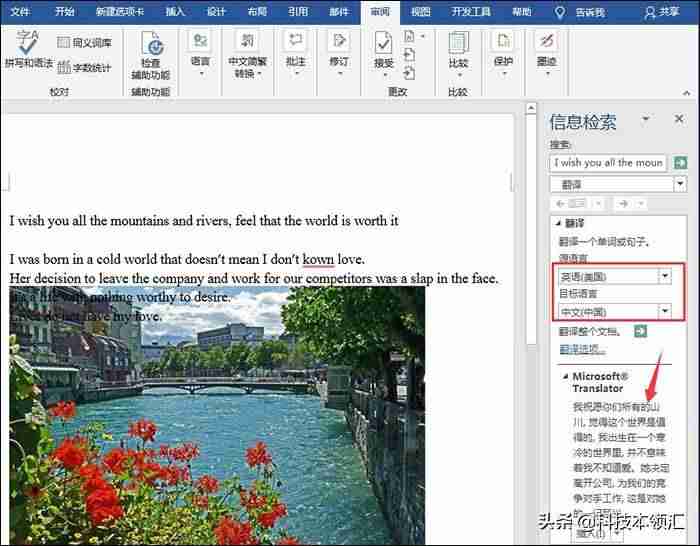700x546 pixels.
Task: Go to next change icon
Action: click(x=409, y=73)
